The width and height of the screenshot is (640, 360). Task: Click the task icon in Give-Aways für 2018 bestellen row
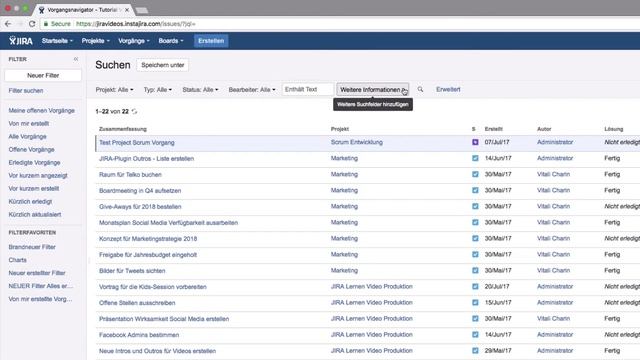[475, 206]
